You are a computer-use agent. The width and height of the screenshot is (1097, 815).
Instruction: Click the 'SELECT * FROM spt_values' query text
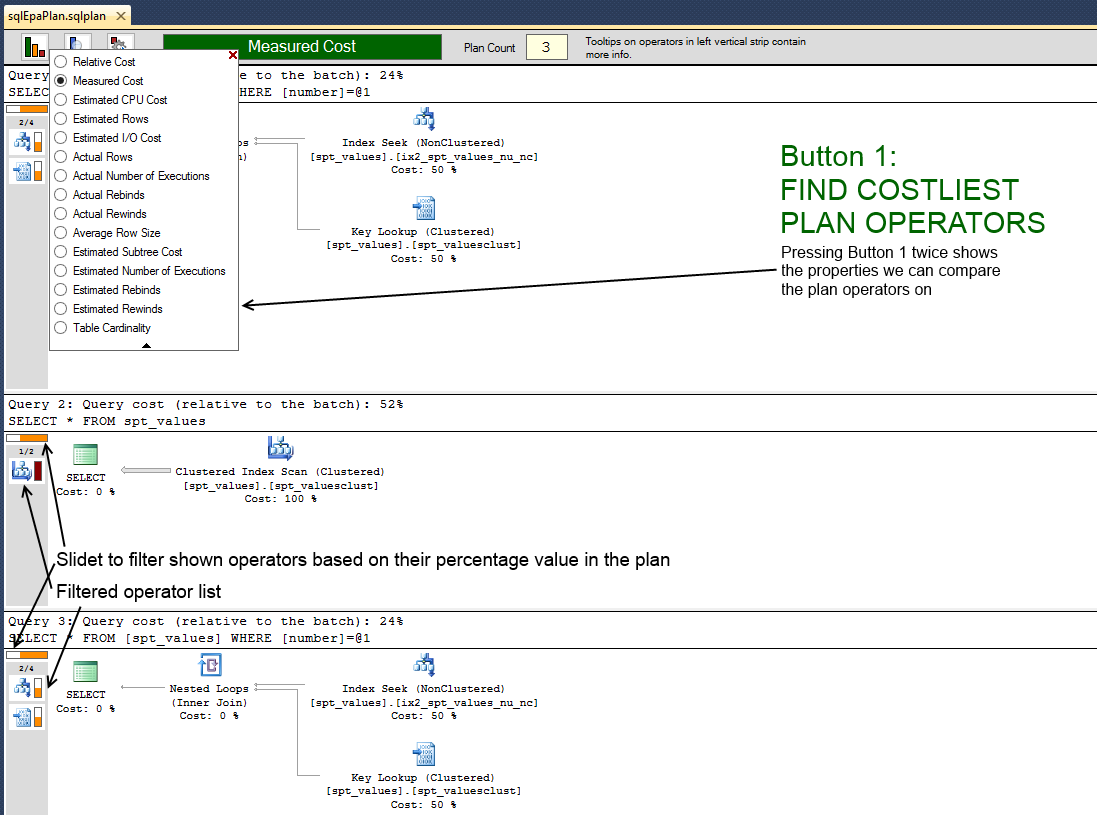(107, 421)
